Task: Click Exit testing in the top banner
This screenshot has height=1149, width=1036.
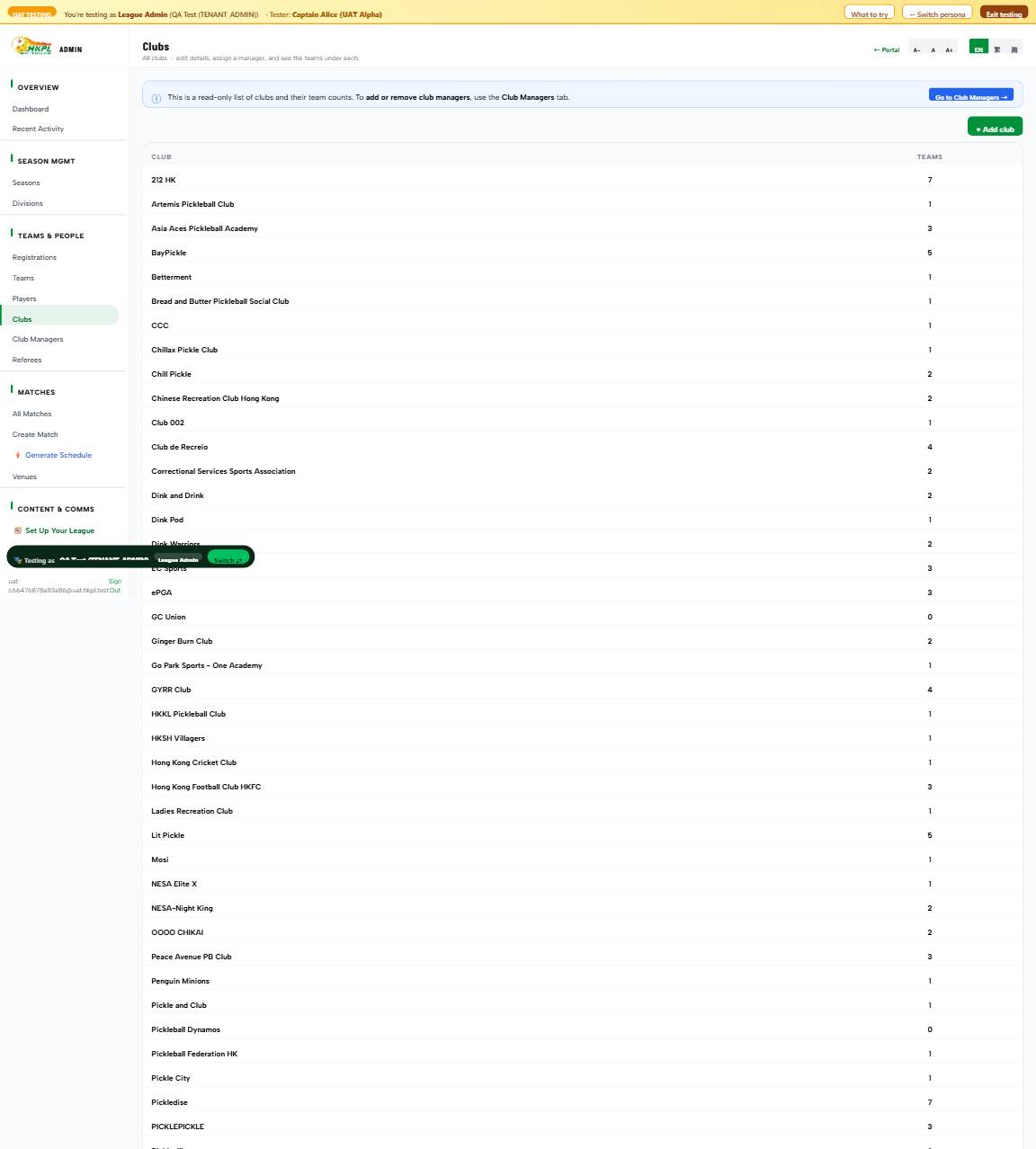Action: pos(1004,13)
